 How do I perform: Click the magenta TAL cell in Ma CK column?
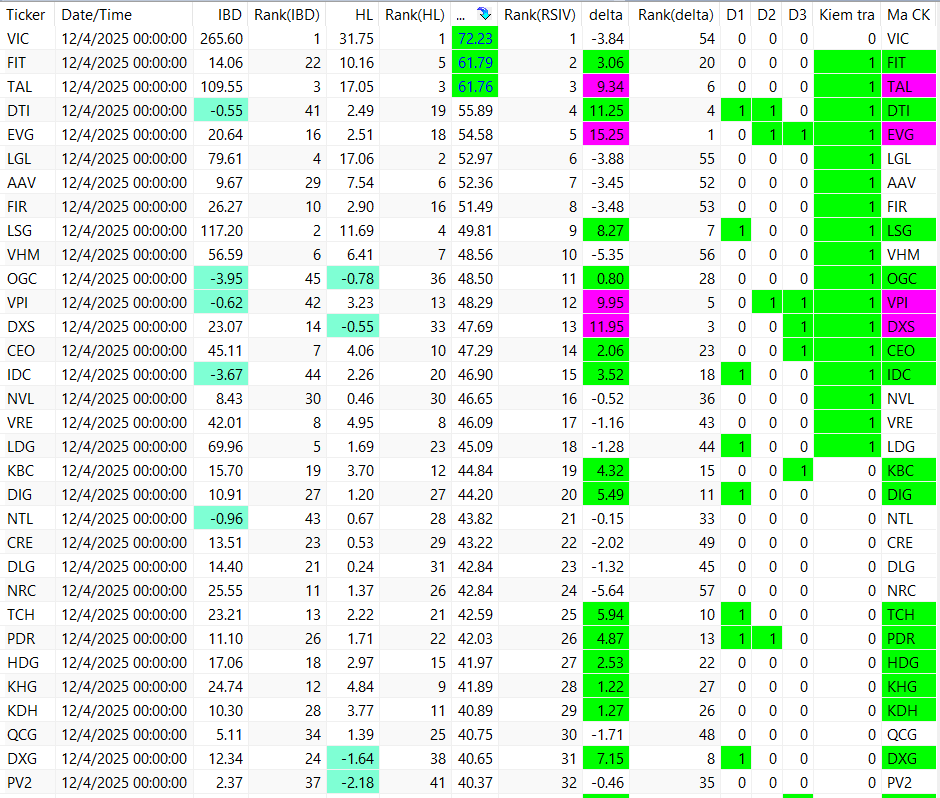909,87
